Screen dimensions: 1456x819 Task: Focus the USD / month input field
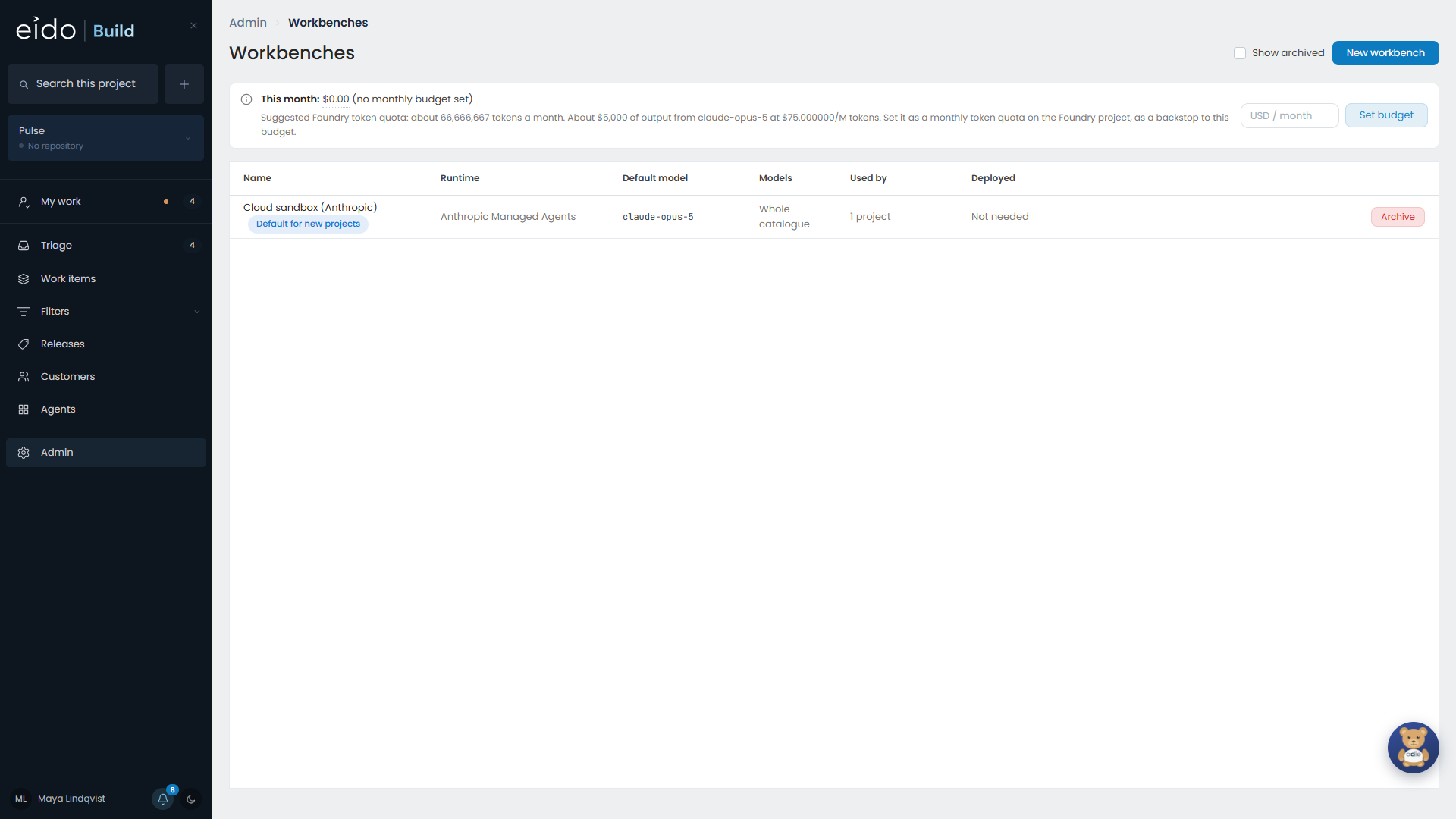[1289, 116]
